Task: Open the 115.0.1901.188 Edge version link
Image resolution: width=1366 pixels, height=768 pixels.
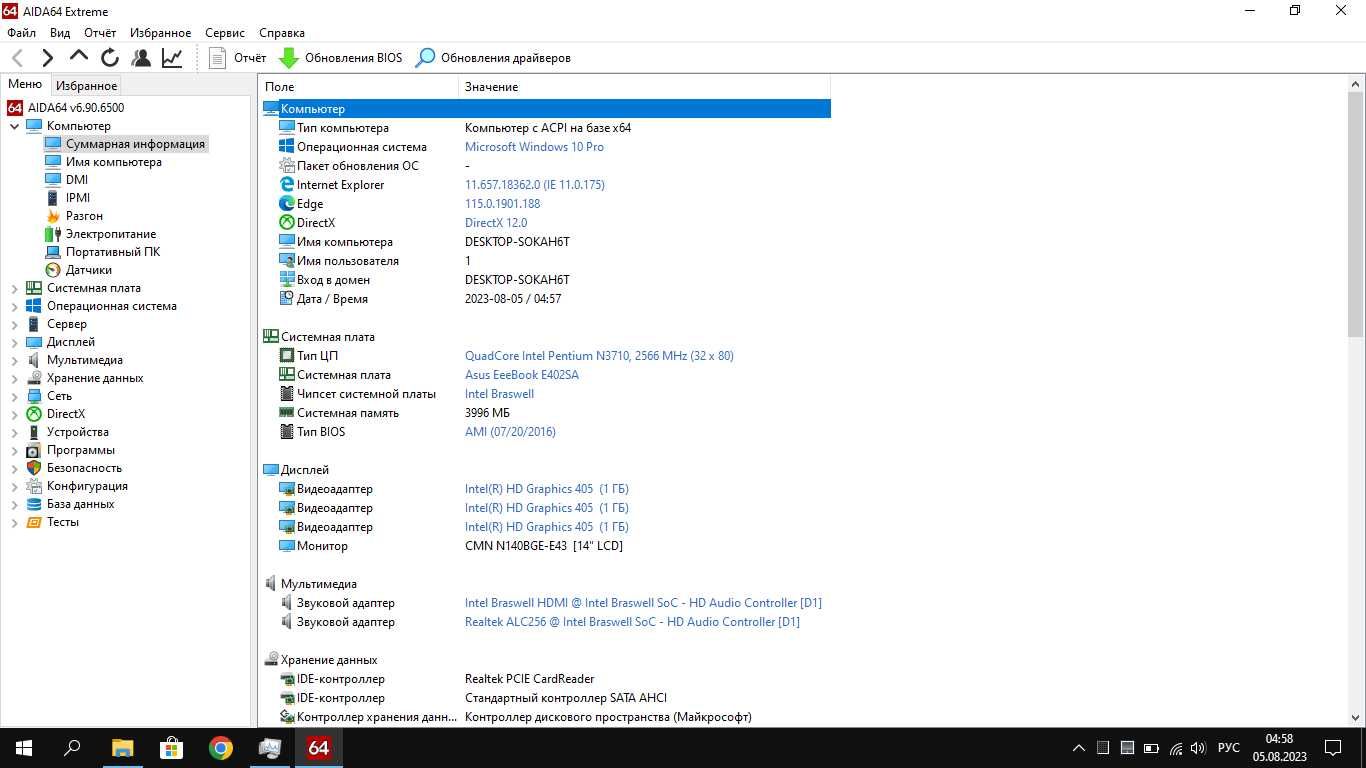Action: [x=502, y=204]
